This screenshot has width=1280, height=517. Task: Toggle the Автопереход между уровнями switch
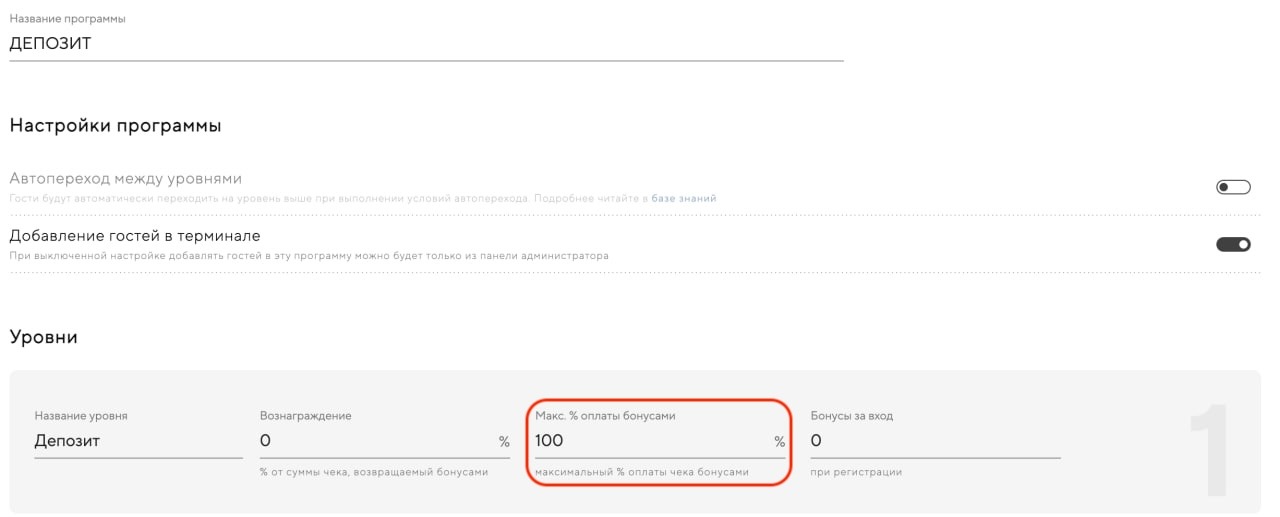pos(1233,187)
